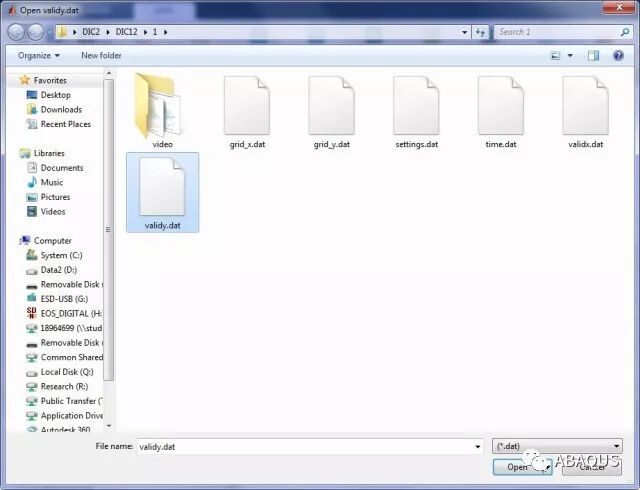Image resolution: width=640 pixels, height=490 pixels.
Task: Select Computer in the navigation pane
Action: click(53, 241)
